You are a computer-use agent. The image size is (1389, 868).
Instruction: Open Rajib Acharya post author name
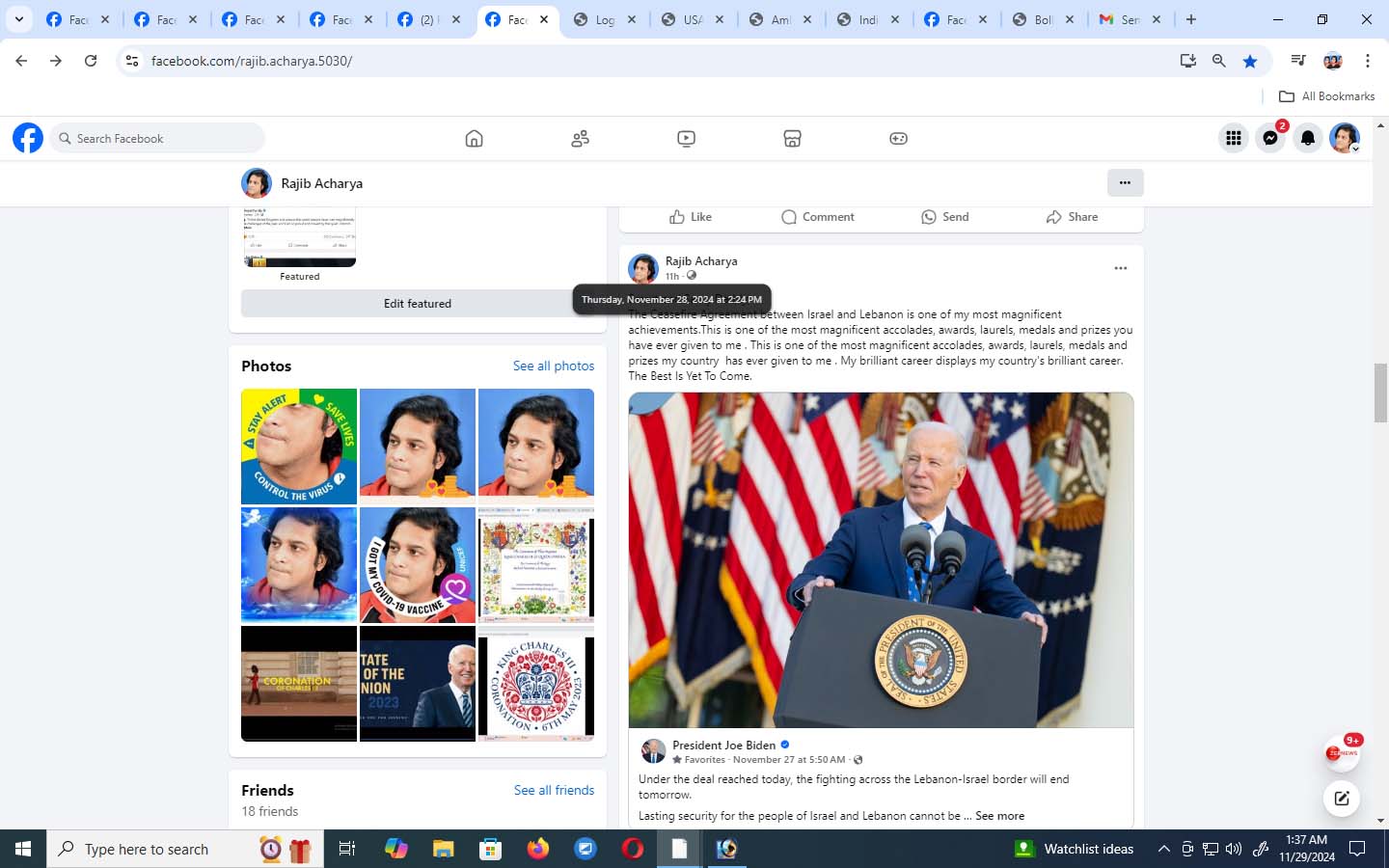coord(701,260)
